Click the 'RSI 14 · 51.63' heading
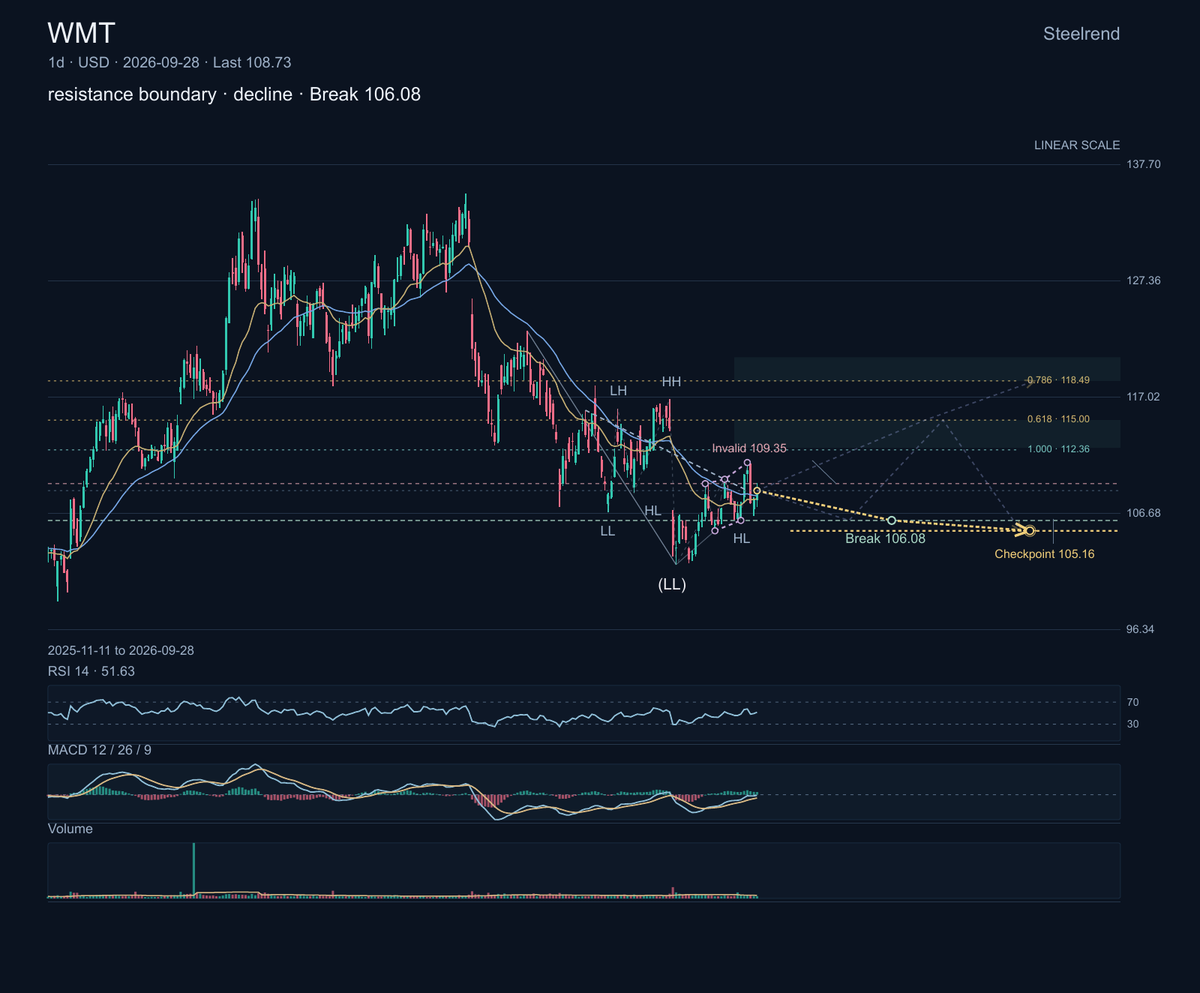Screen dimensions: 1200x993 [x=91, y=671]
